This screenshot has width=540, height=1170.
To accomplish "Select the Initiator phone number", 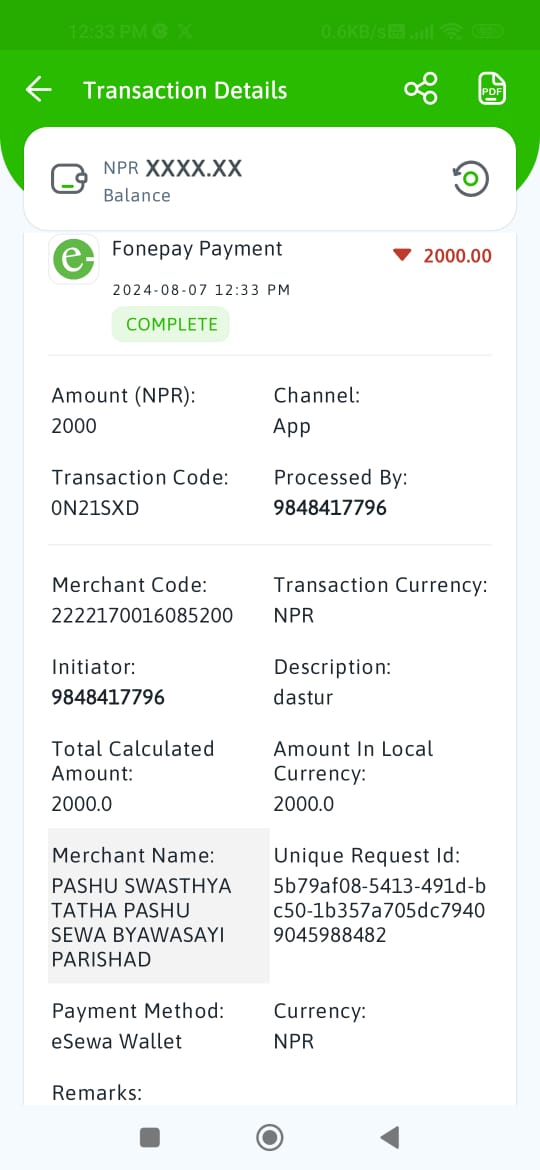I will [108, 698].
